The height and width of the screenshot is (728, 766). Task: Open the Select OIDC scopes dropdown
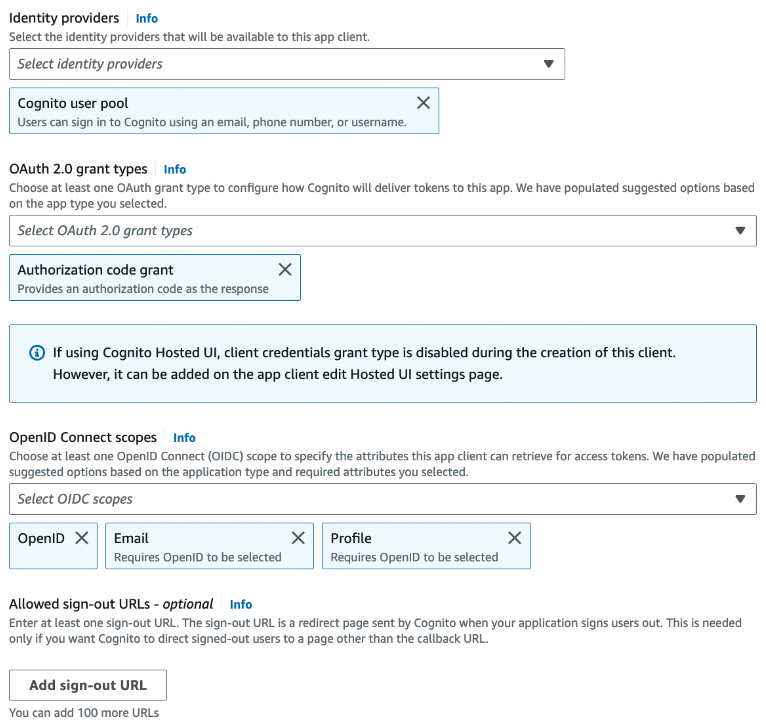coord(383,499)
